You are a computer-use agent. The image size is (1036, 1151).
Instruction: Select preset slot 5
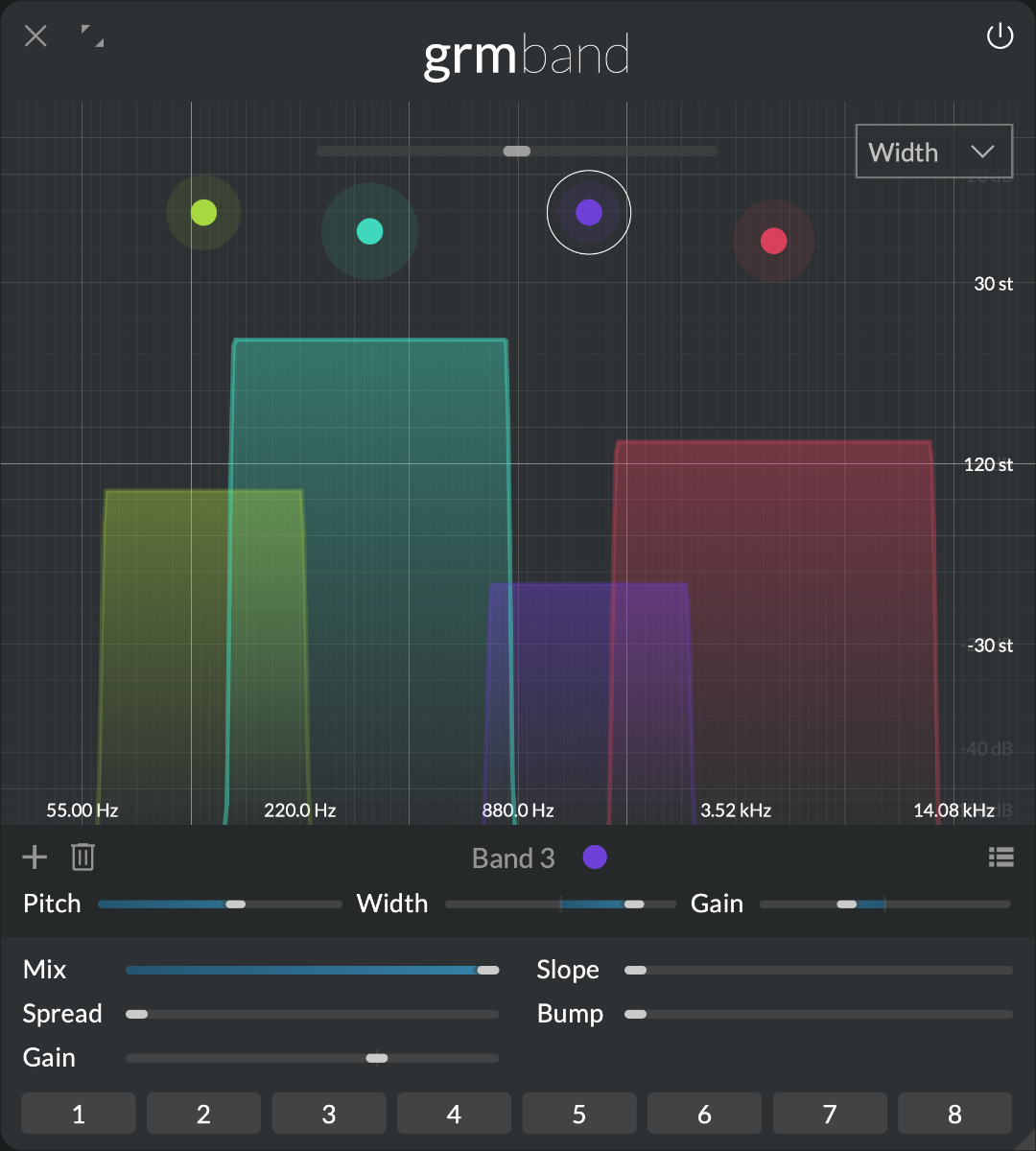pyautogui.click(x=579, y=1114)
